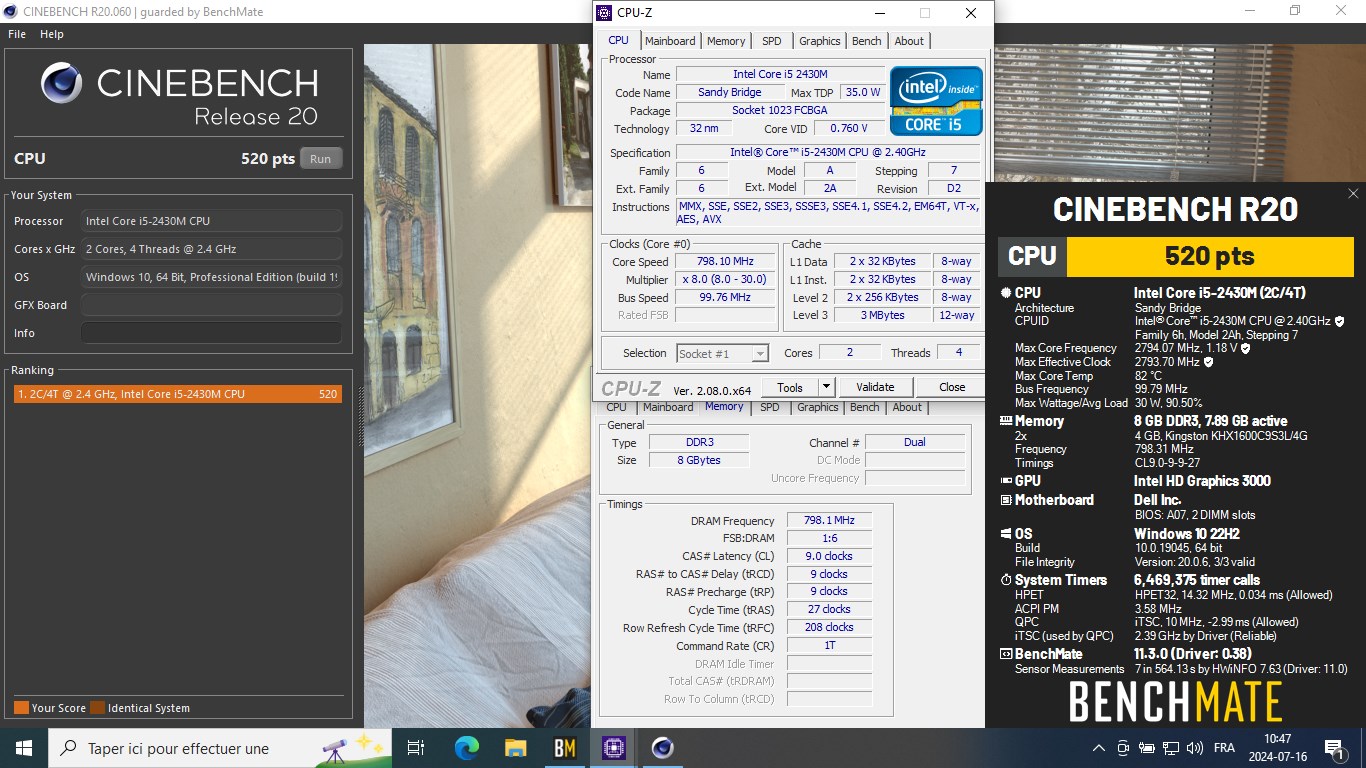Click the verified shield next to 2793.70 MHz
The image size is (1366, 768).
pyautogui.click(x=1208, y=362)
